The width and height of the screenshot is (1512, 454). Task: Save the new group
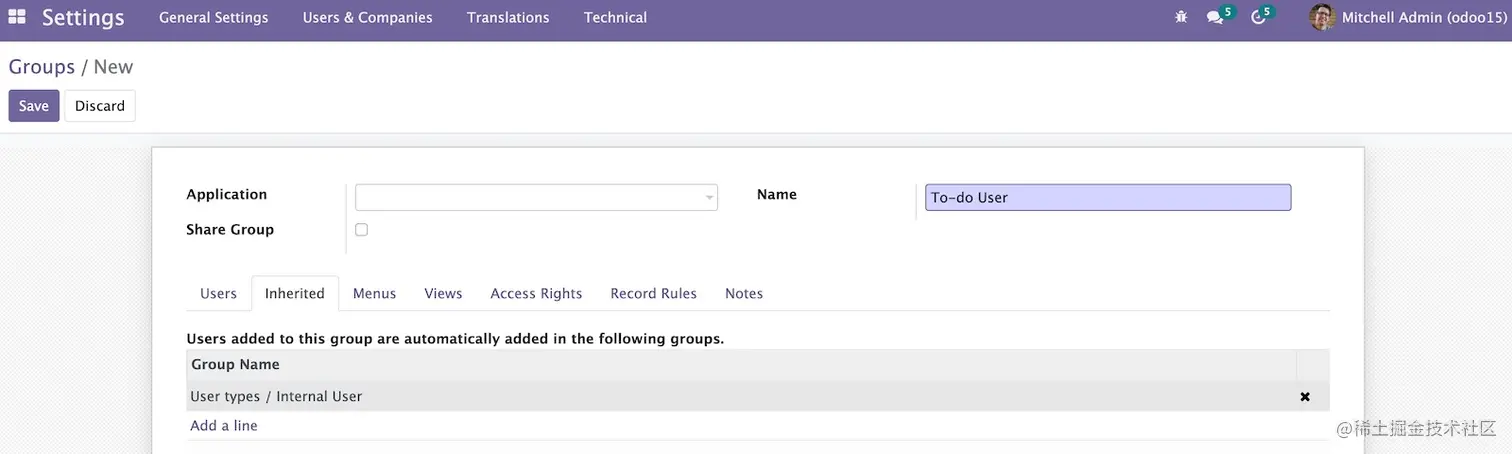point(34,106)
